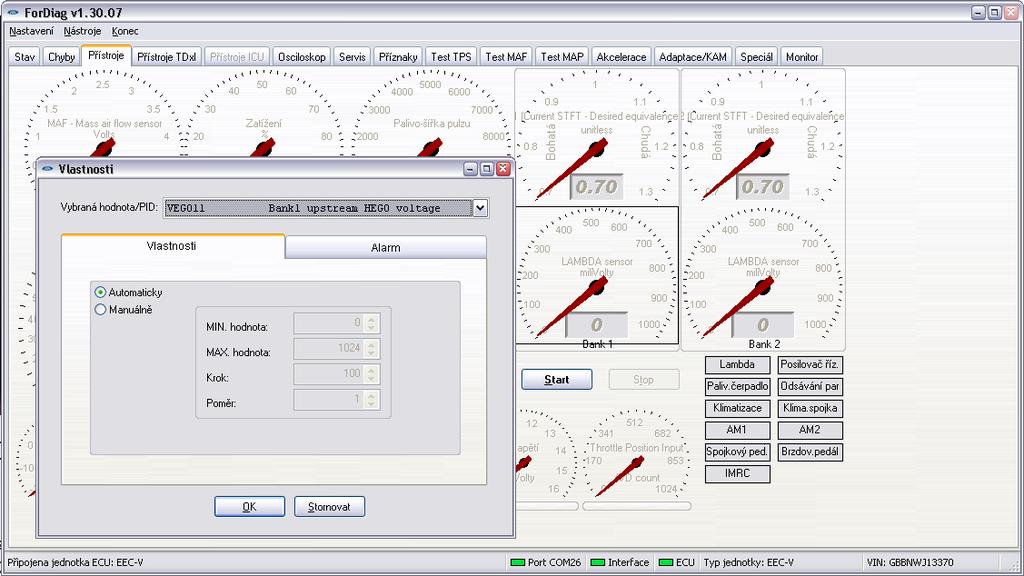Click the MIN. hodnota spinner field
Viewport: 1024px width, 576px height.
[x=336, y=323]
